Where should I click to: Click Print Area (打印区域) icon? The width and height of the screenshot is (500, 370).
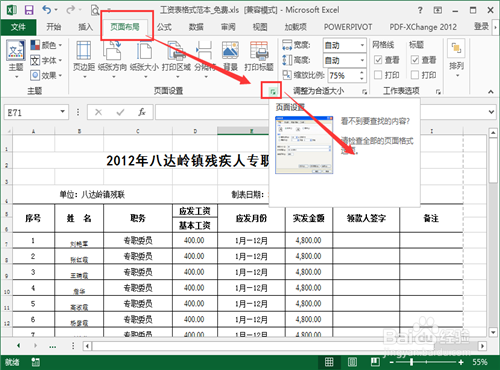(x=176, y=59)
